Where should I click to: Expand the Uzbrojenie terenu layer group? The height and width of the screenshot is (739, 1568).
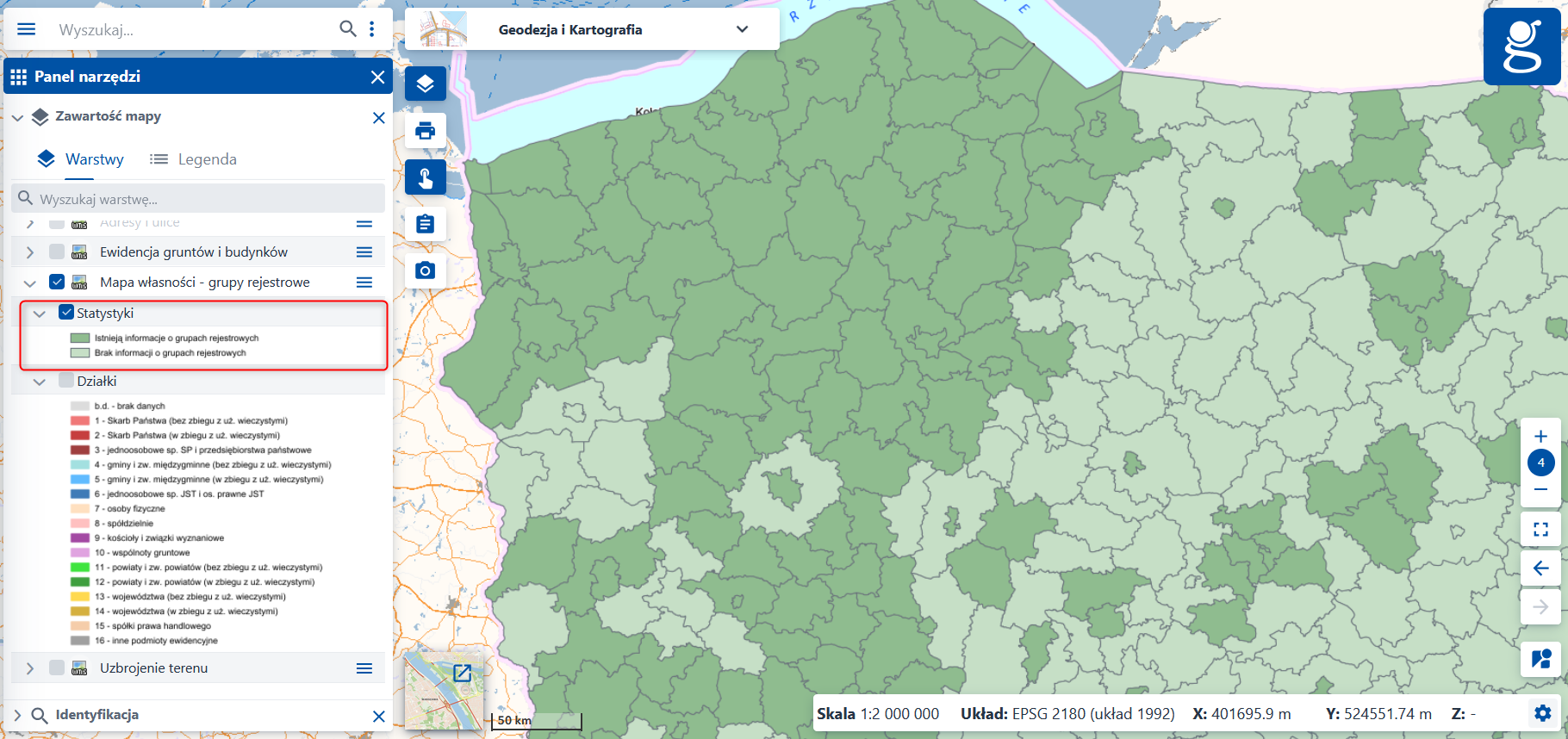30,668
